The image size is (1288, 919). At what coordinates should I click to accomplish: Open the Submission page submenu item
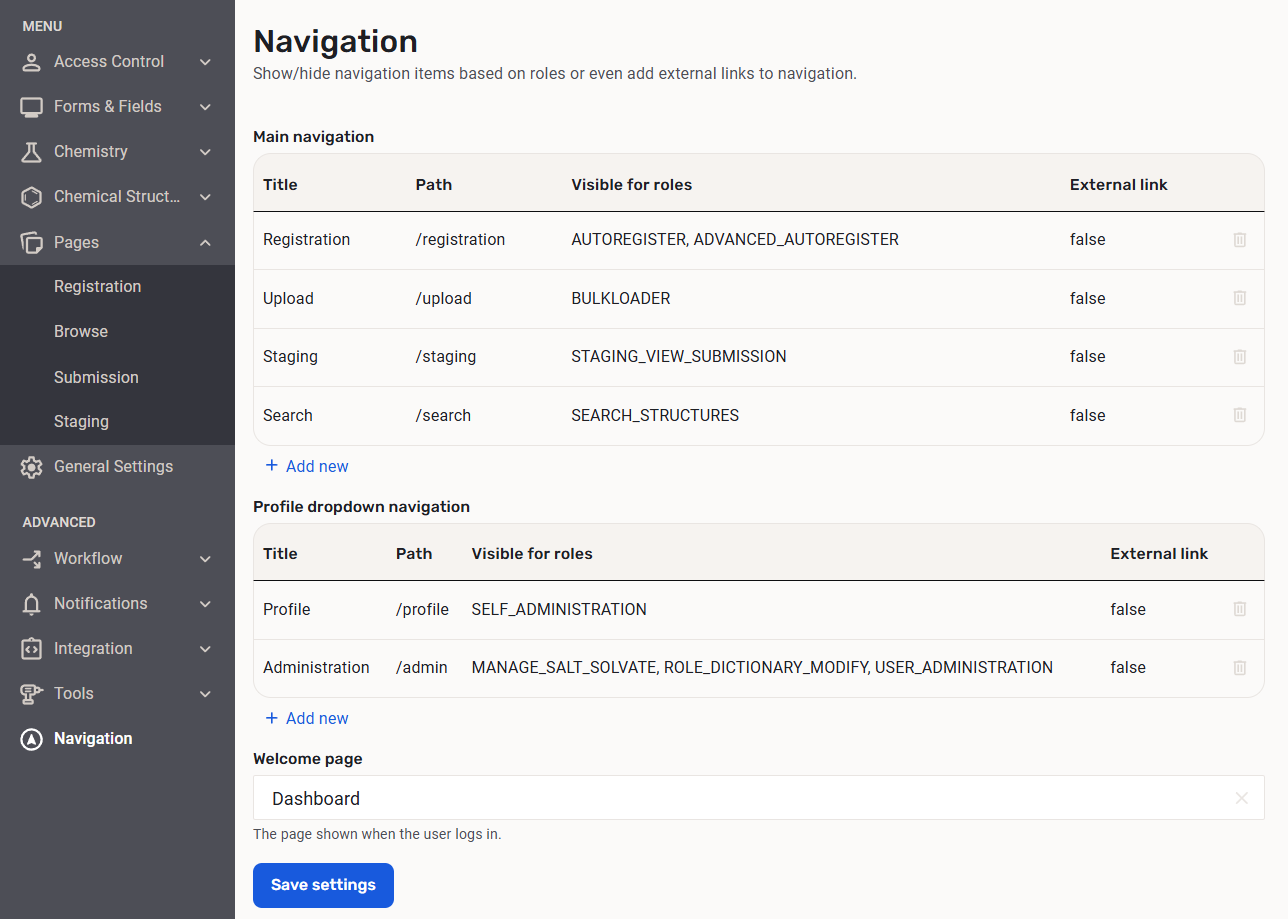pyautogui.click(x=96, y=377)
